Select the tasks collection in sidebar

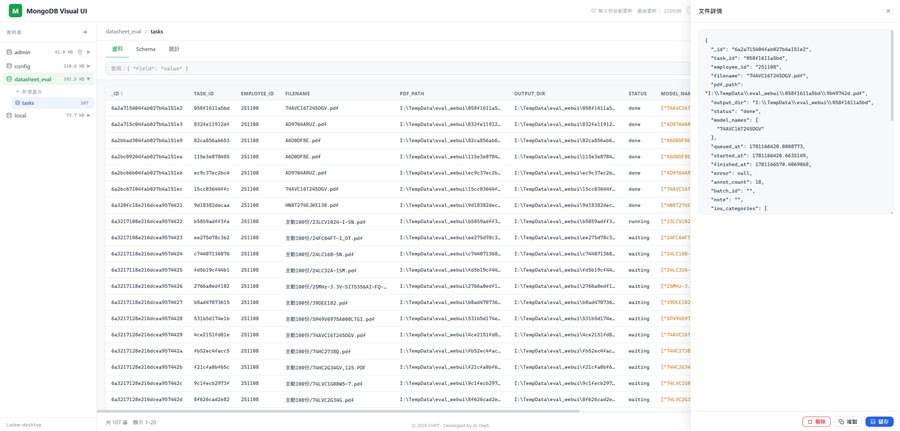pos(53,103)
